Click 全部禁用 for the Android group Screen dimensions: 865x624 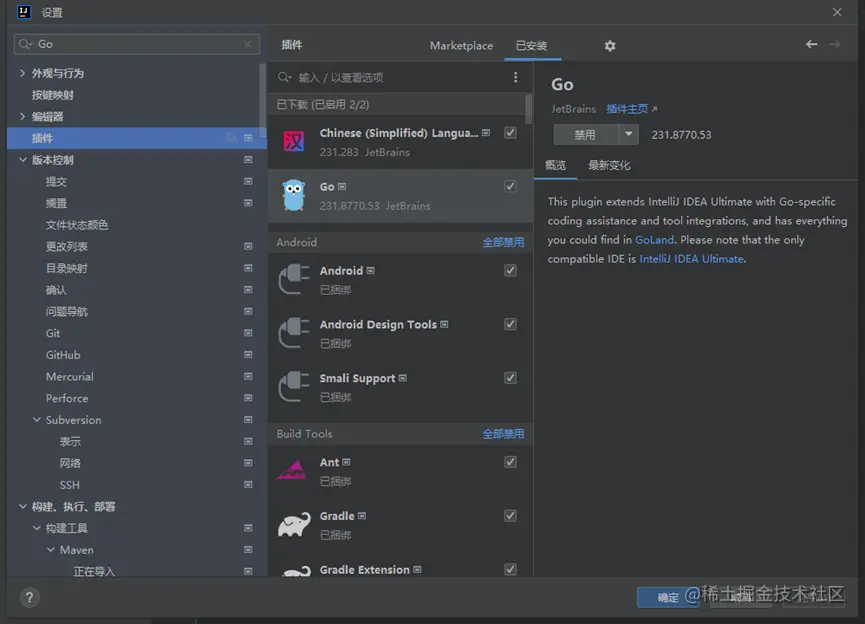click(503, 242)
